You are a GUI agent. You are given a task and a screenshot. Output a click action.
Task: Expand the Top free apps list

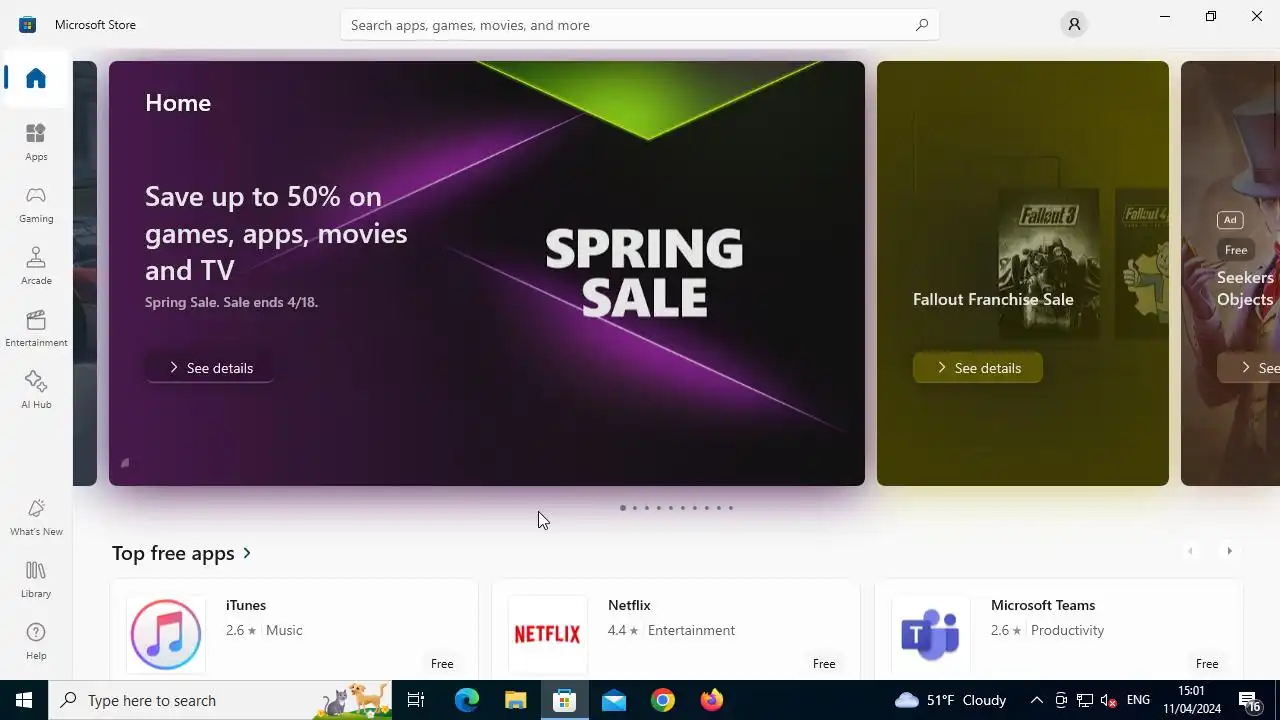tap(182, 553)
